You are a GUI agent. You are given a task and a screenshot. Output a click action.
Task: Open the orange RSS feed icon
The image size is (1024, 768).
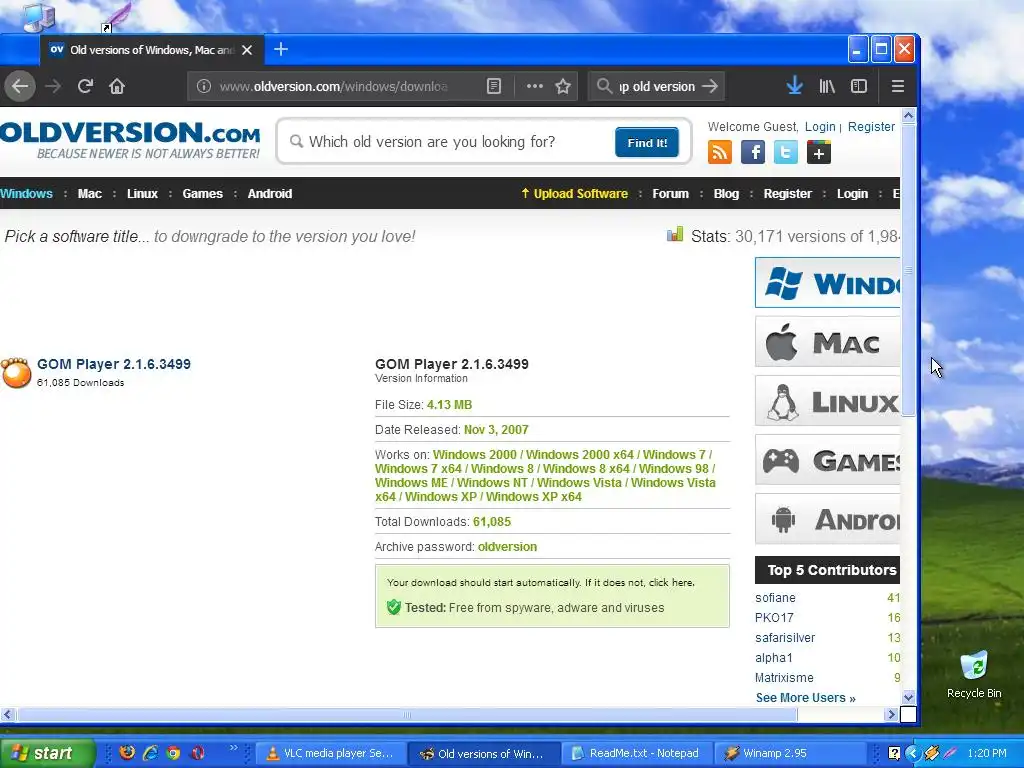(720, 153)
